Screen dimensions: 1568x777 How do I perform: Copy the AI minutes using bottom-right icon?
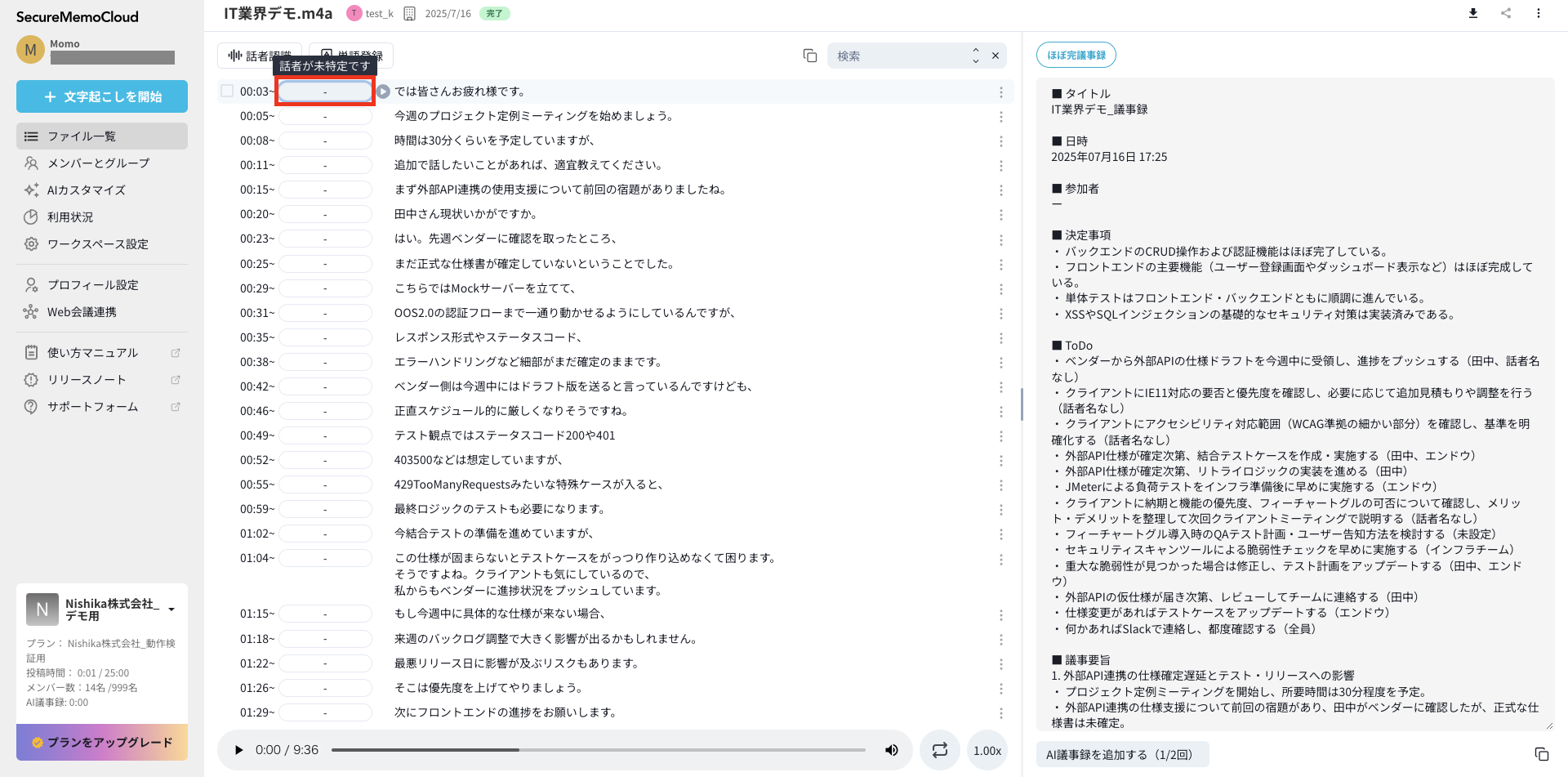click(x=1541, y=754)
